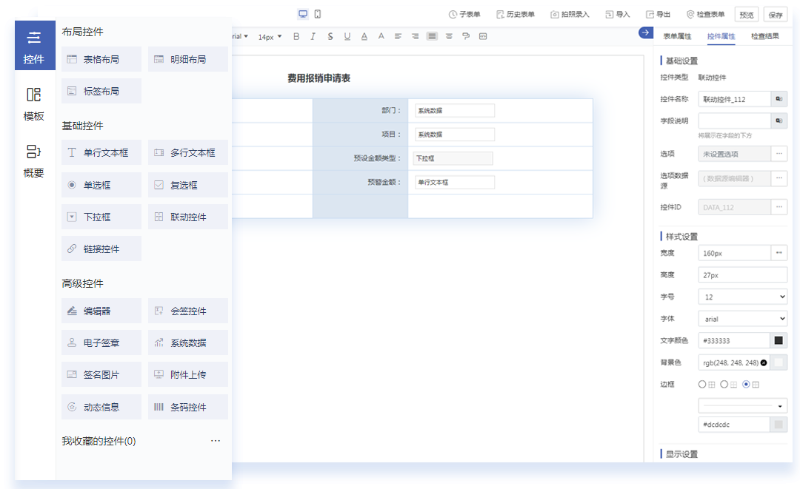Click the 预览 preview button
805x495 pixels.
(x=747, y=14)
